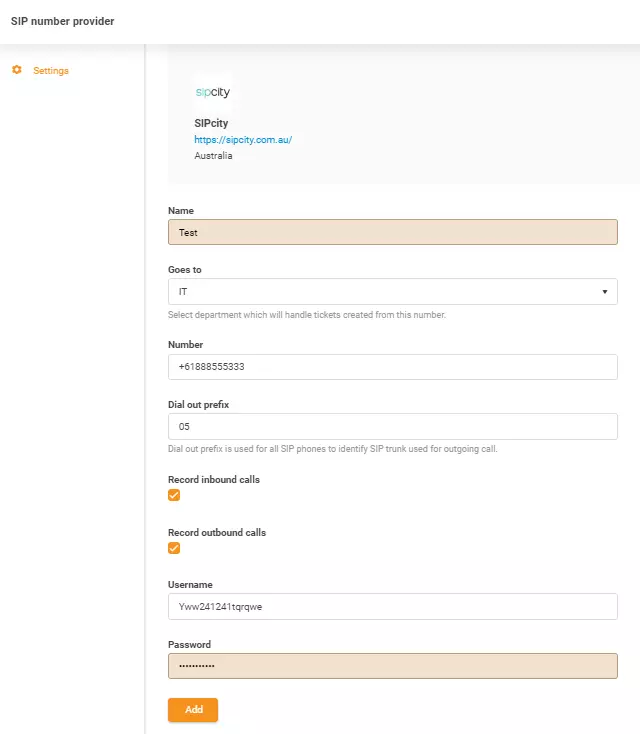Click the Name field containing Test
Screen dimensions: 640x734
[x=392, y=232]
